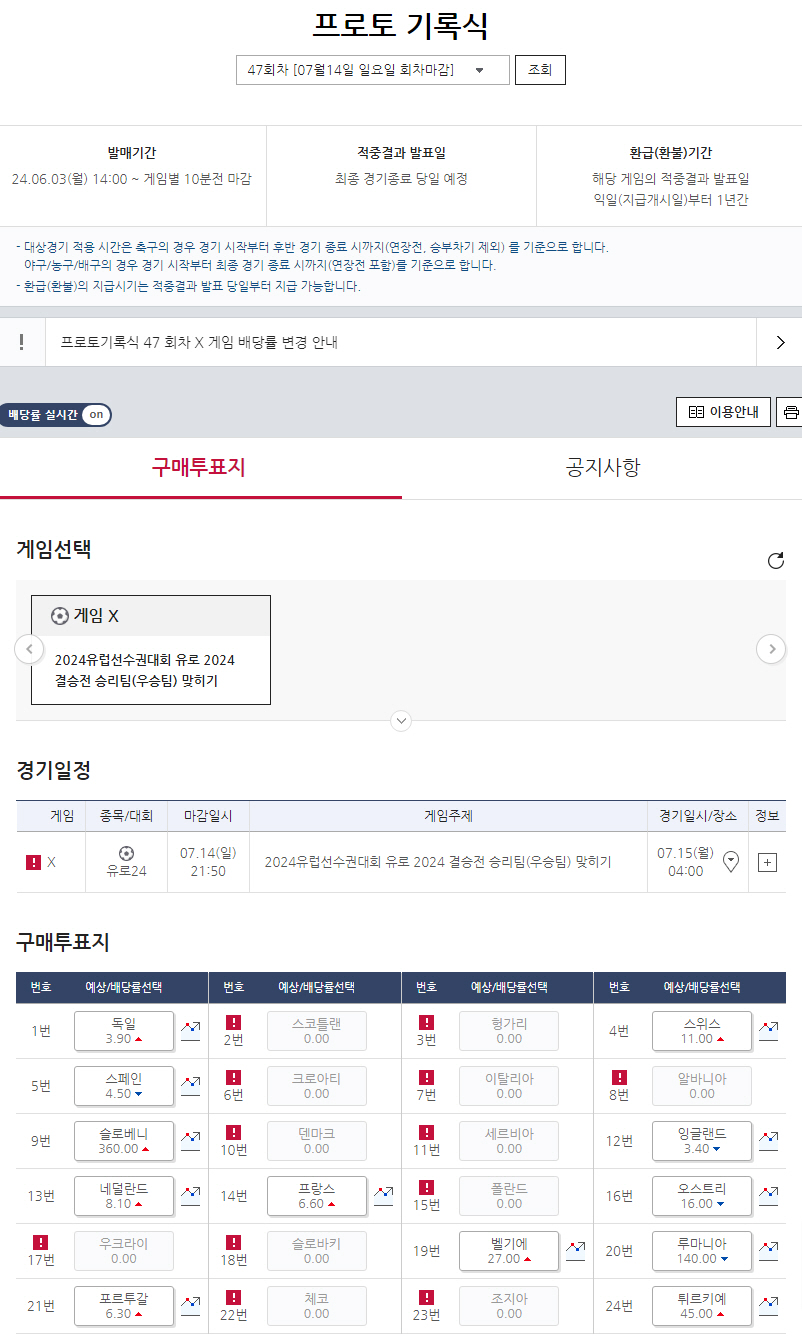The height and width of the screenshot is (1336, 802).
Task: Expand game list with down chevron
Action: pyautogui.click(x=401, y=720)
